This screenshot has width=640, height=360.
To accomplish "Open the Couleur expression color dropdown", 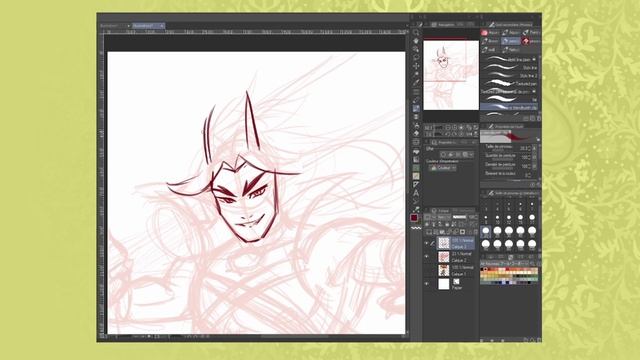I will point(442,168).
